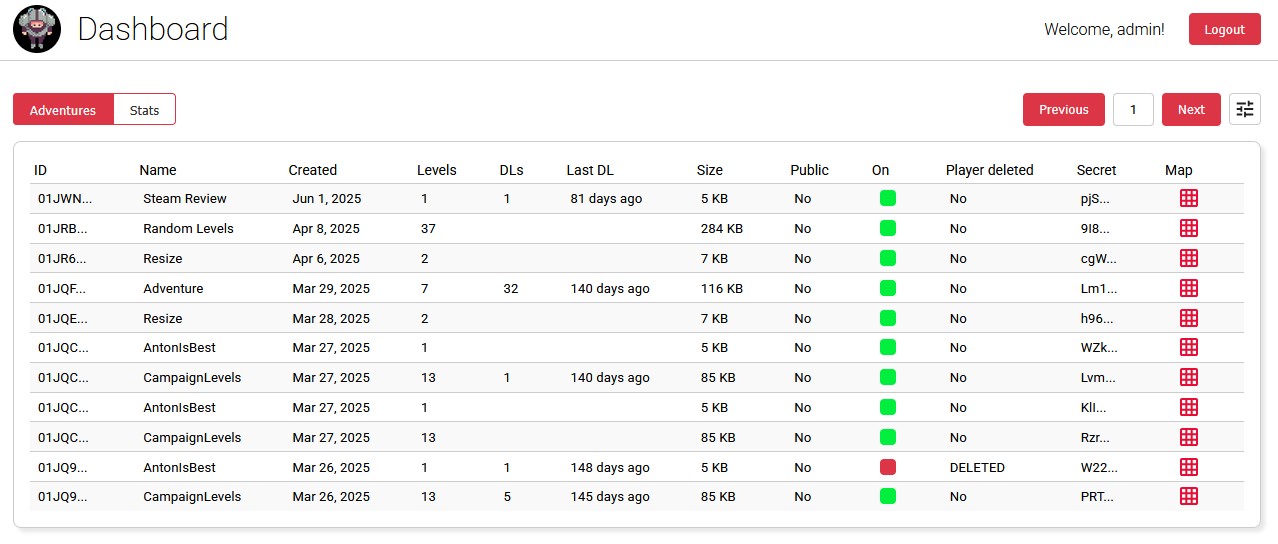Toggle the On status for Random Levels
Screen dimensions: 1278x544
(887, 228)
